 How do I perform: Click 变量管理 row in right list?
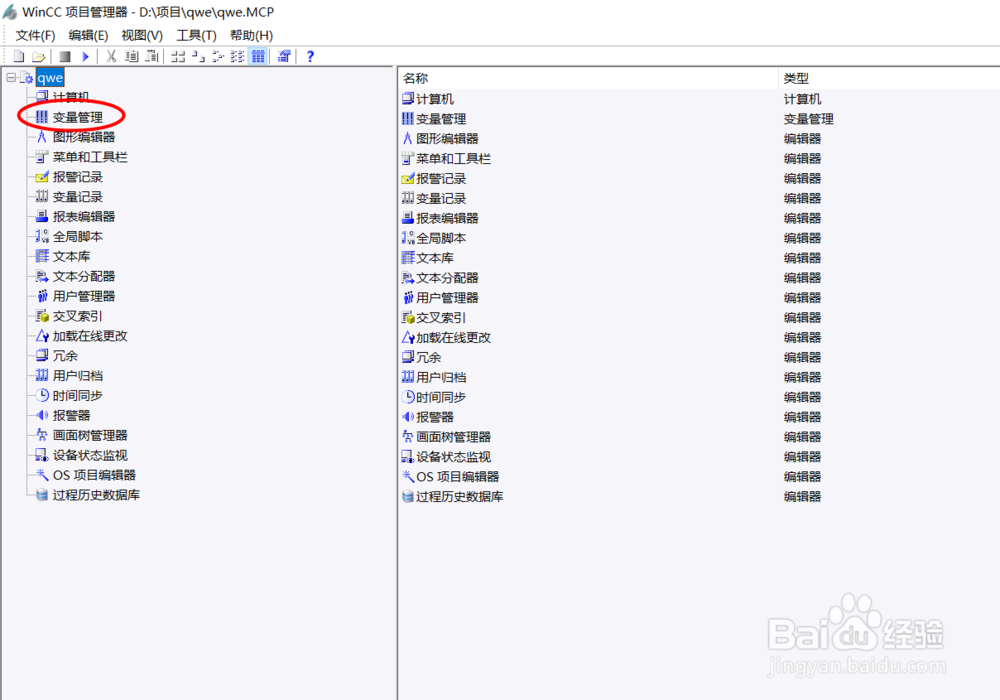click(700, 119)
